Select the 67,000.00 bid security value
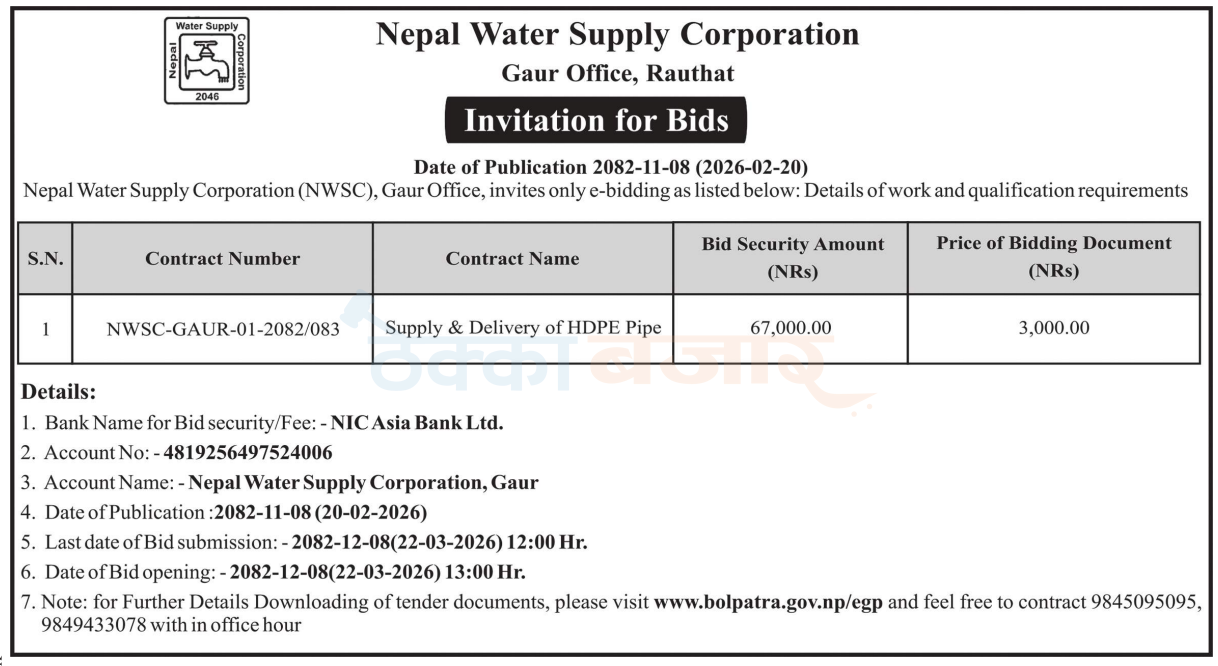 (x=790, y=327)
